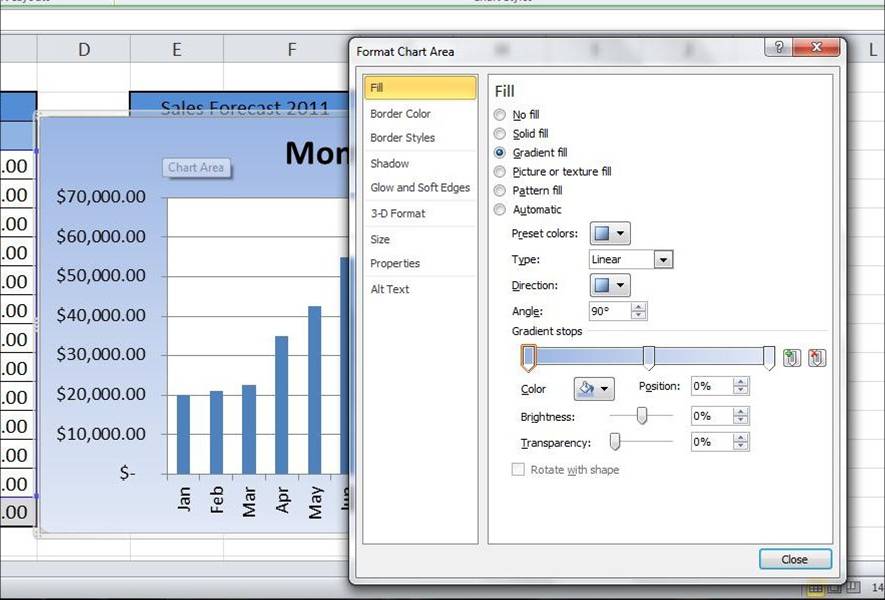Open the Alt Text category
Image resolution: width=885 pixels, height=600 pixels.
click(389, 289)
